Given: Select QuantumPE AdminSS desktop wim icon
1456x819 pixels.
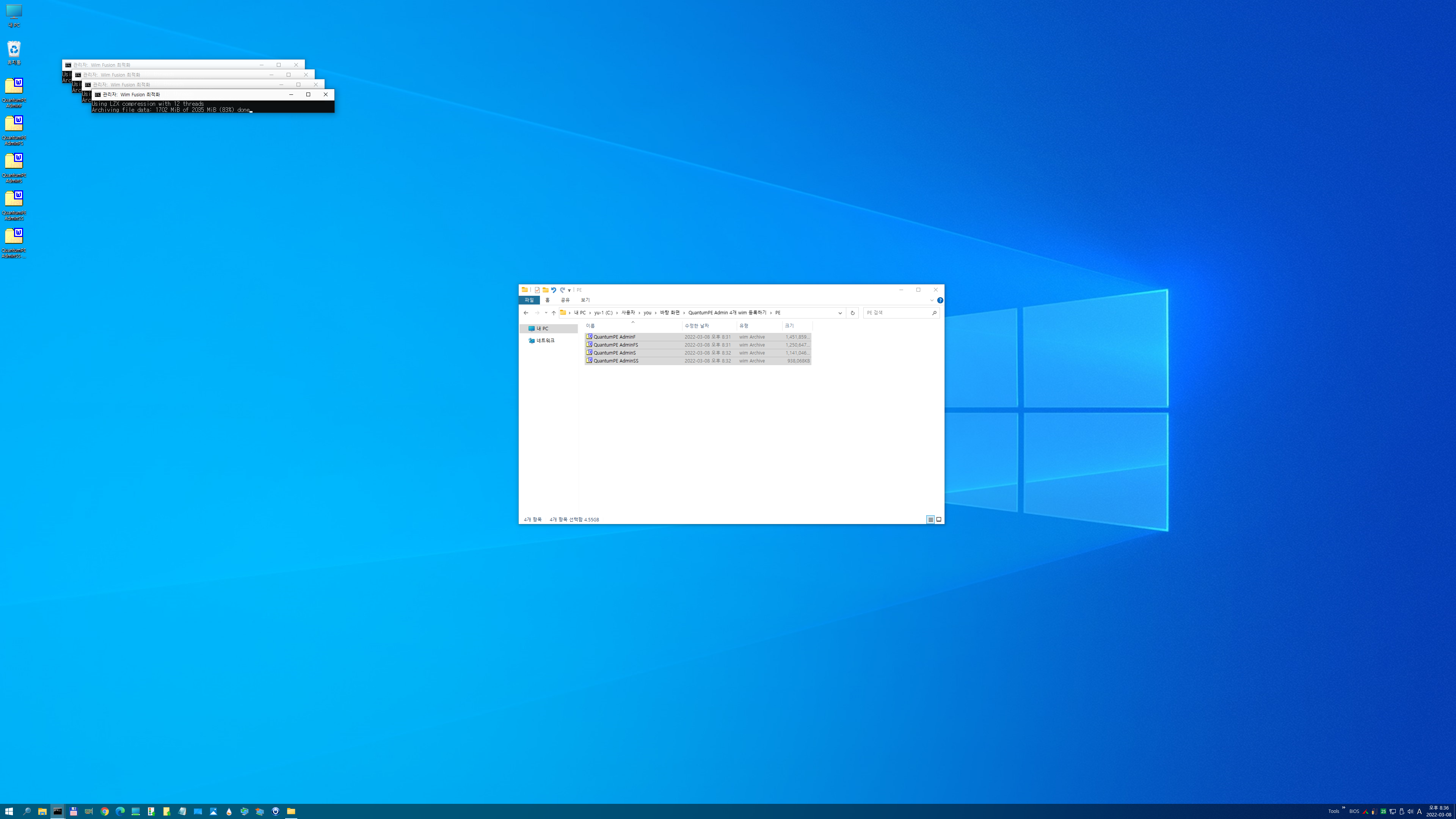Looking at the screenshot, I should point(14,206).
